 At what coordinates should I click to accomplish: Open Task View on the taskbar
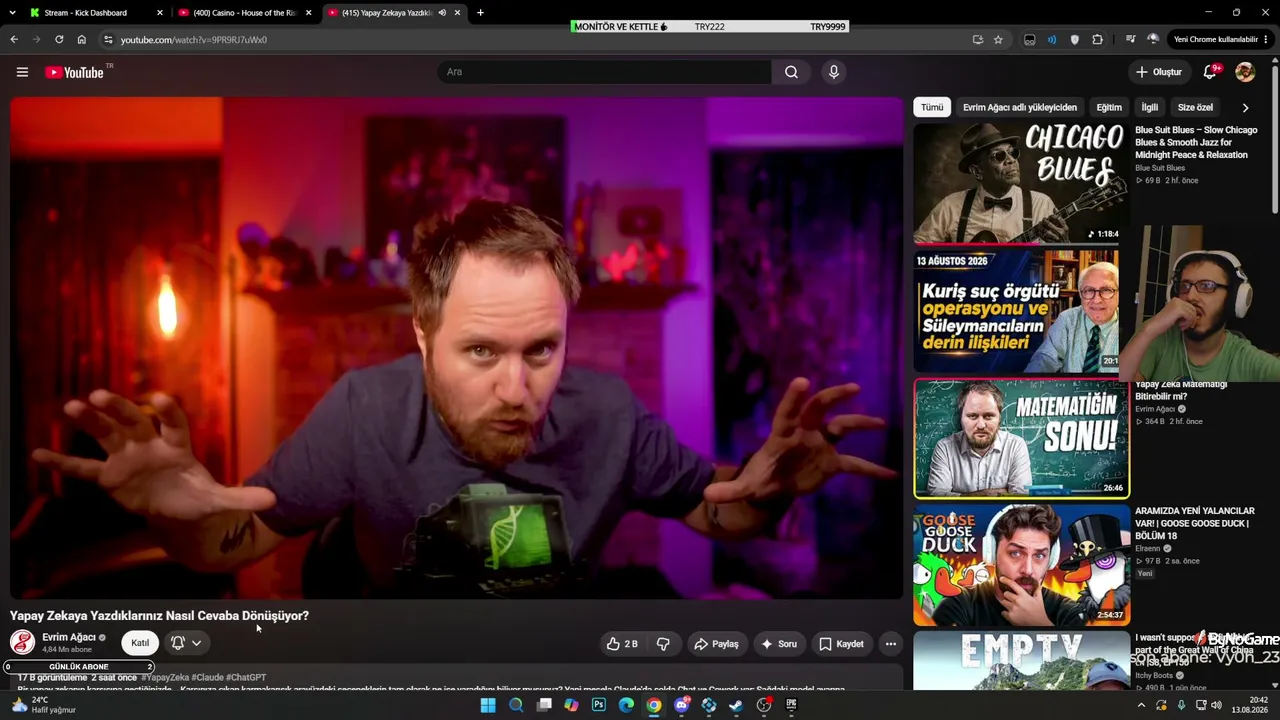click(x=544, y=705)
